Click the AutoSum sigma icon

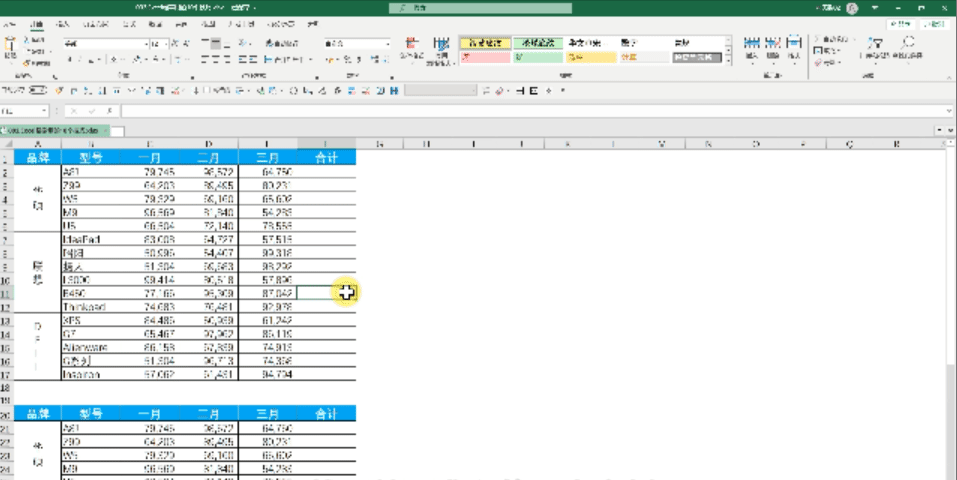point(818,39)
